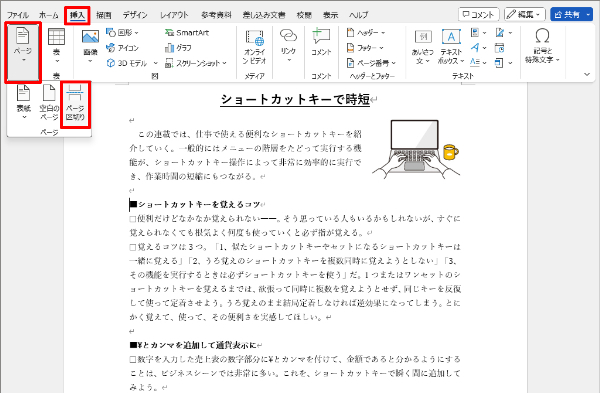The height and width of the screenshot is (393, 600).
Task: Insert a グラフ chart
Action: [x=178, y=48]
